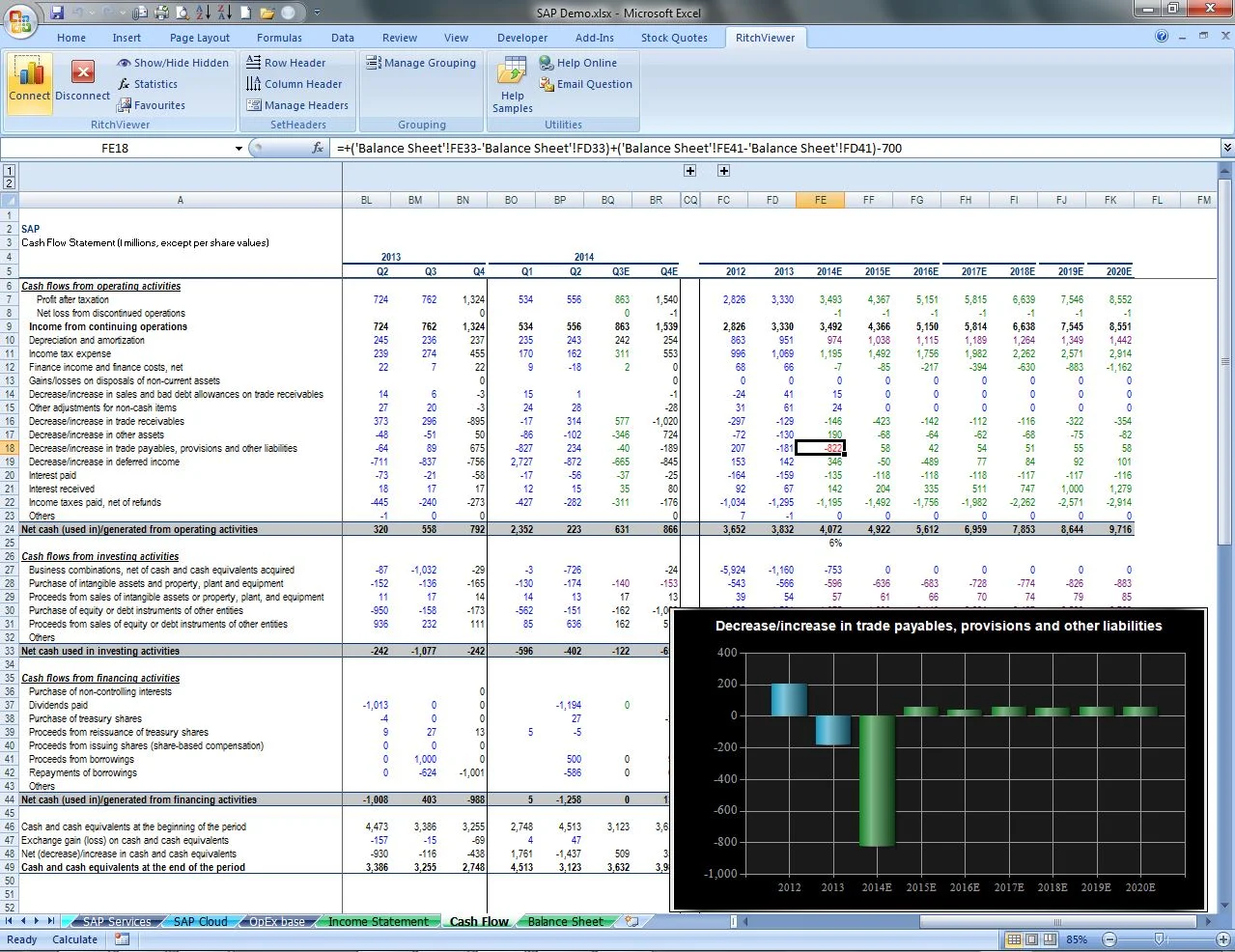Select the Select All corner button
Image resolution: width=1235 pixels, height=952 pixels.
(10, 200)
